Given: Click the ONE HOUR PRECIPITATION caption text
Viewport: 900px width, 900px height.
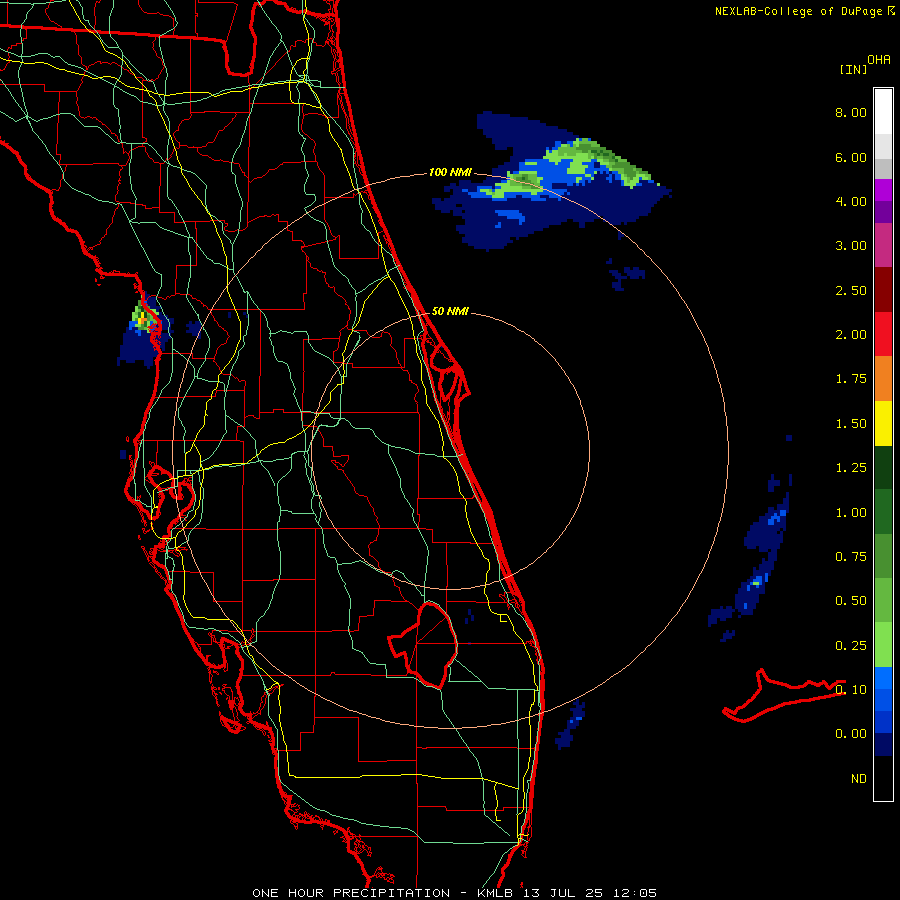Looking at the screenshot, I should pos(351,893).
